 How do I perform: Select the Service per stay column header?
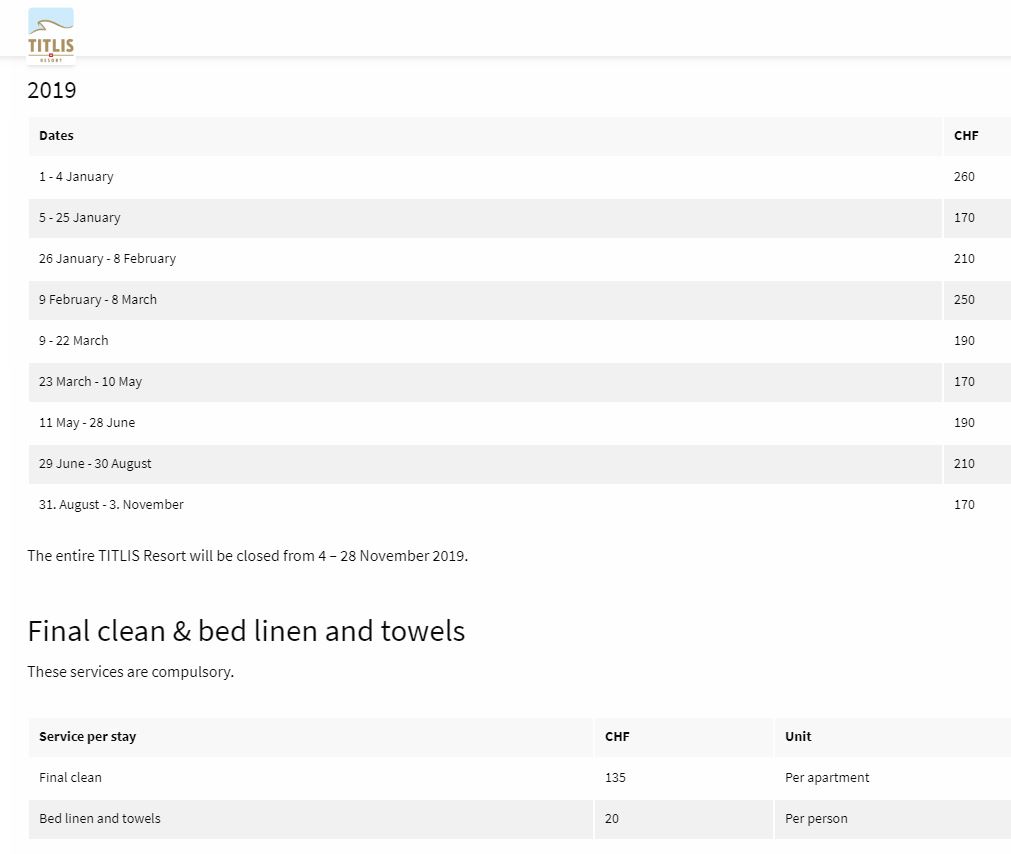tap(88, 737)
